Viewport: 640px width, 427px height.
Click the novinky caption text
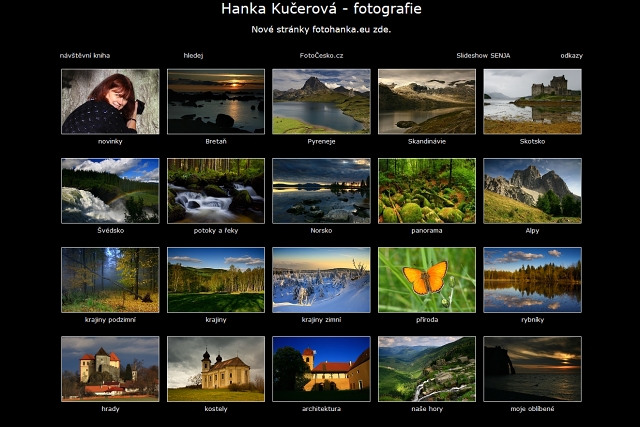pos(110,141)
